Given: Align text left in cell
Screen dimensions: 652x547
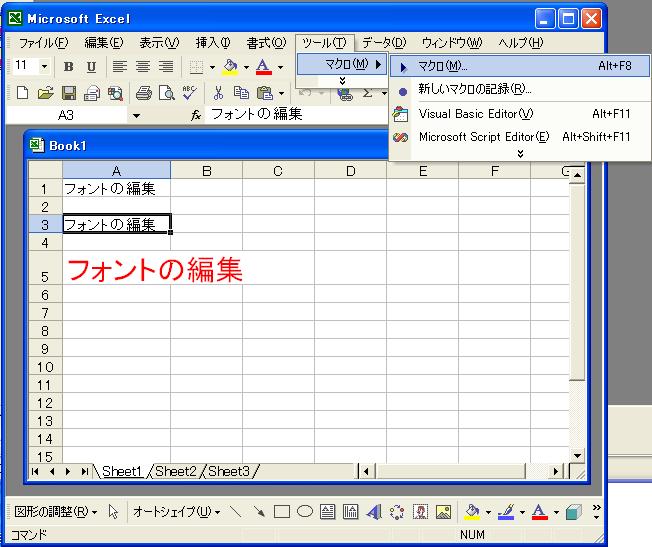Looking at the screenshot, I should 120,67.
